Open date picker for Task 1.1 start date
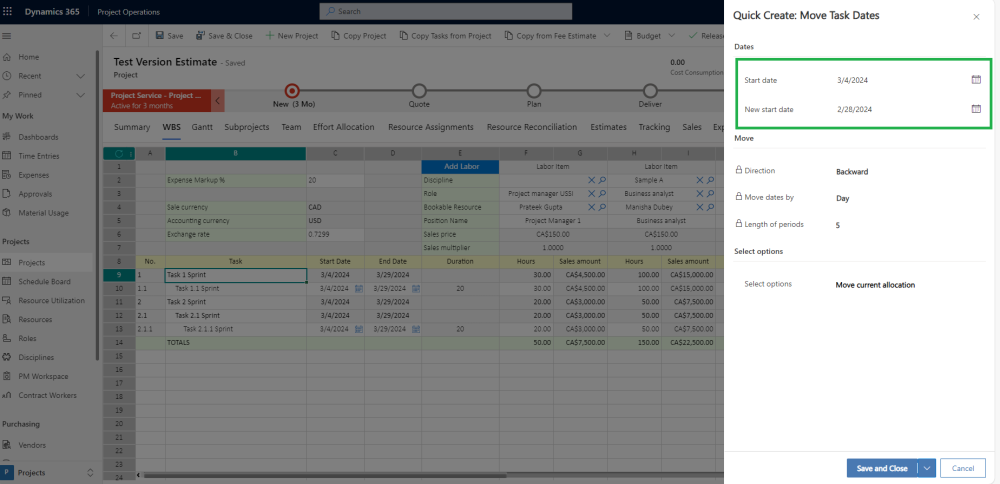 [x=359, y=288]
